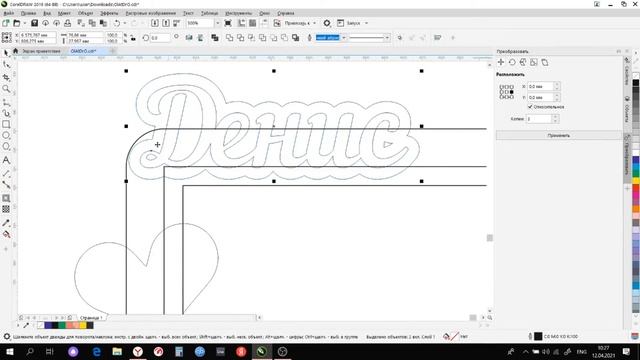Select the Freehand curve tool
The image size is (640, 360).
(x=6, y=102)
